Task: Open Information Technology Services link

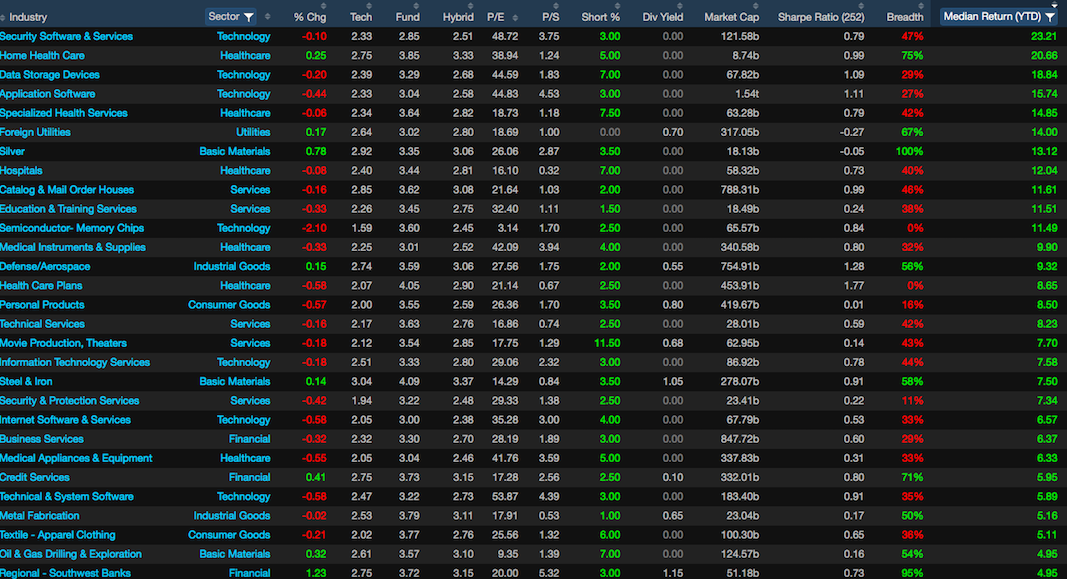Action: point(75,362)
